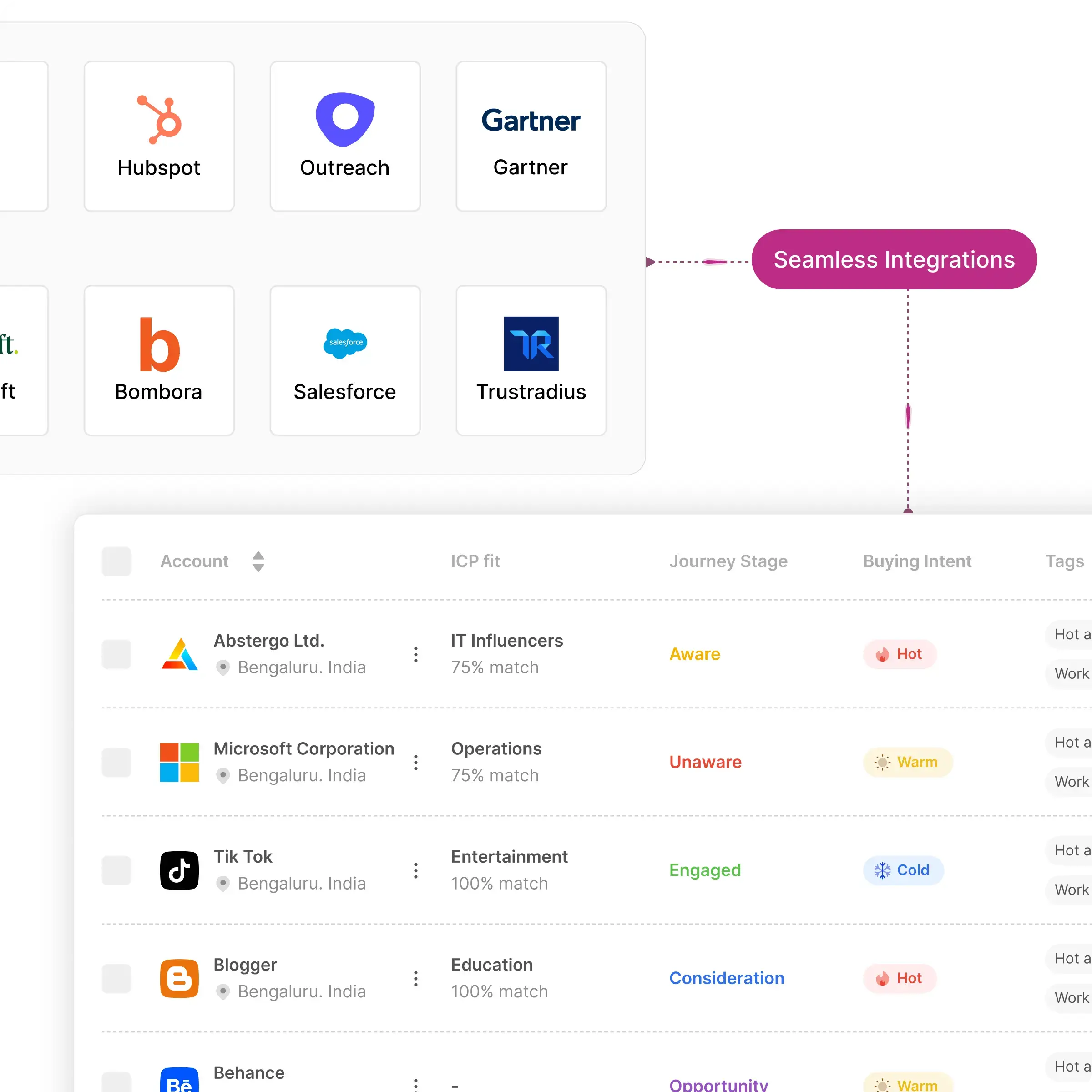Screen dimensions: 1092x1092
Task: Open the Blogger account name
Action: [x=245, y=965]
